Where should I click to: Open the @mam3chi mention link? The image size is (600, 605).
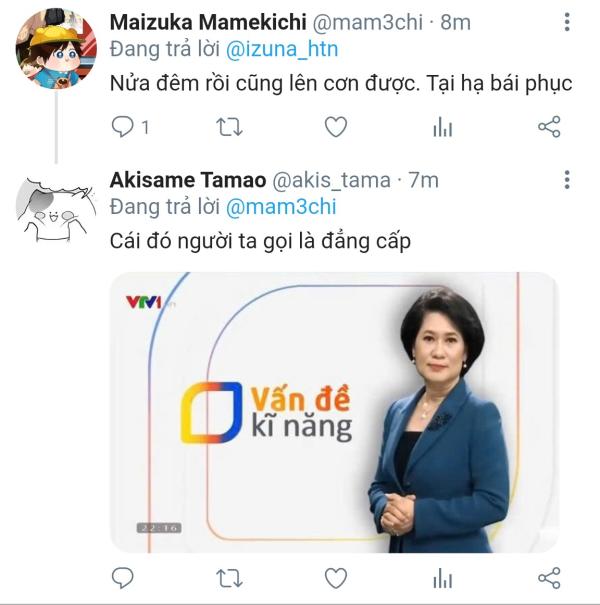pyautogui.click(x=281, y=207)
